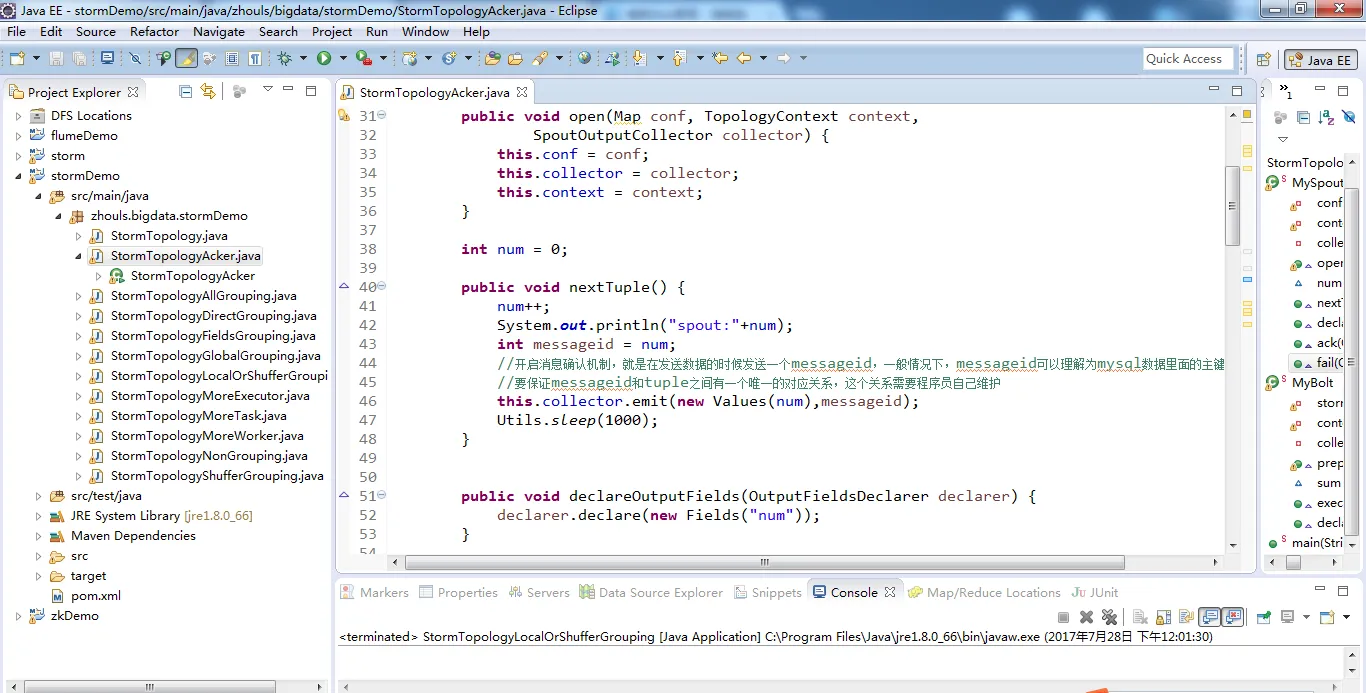The height and width of the screenshot is (693, 1366).
Task: Toggle Word Wrap in Console
Action: click(x=1186, y=617)
